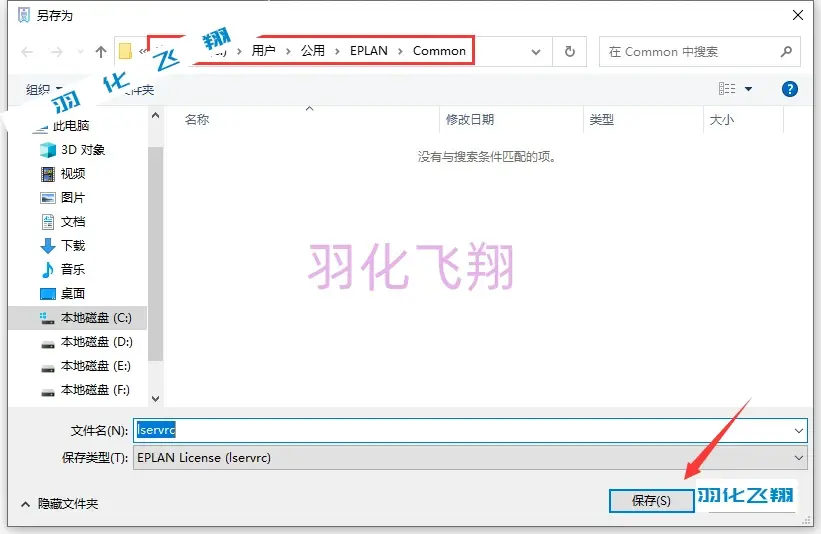This screenshot has height=534, width=821.
Task: Select 本地磁盘 (D:) drive
Action: coord(96,342)
